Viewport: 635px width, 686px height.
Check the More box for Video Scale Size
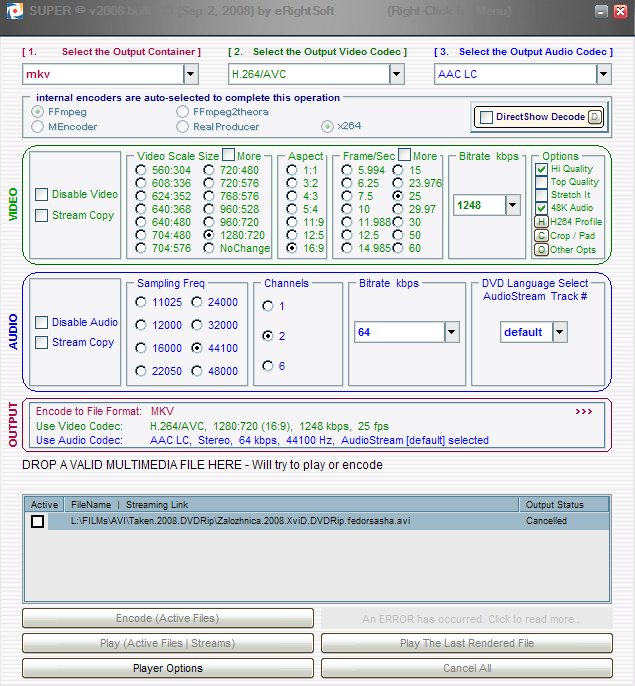tap(228, 154)
